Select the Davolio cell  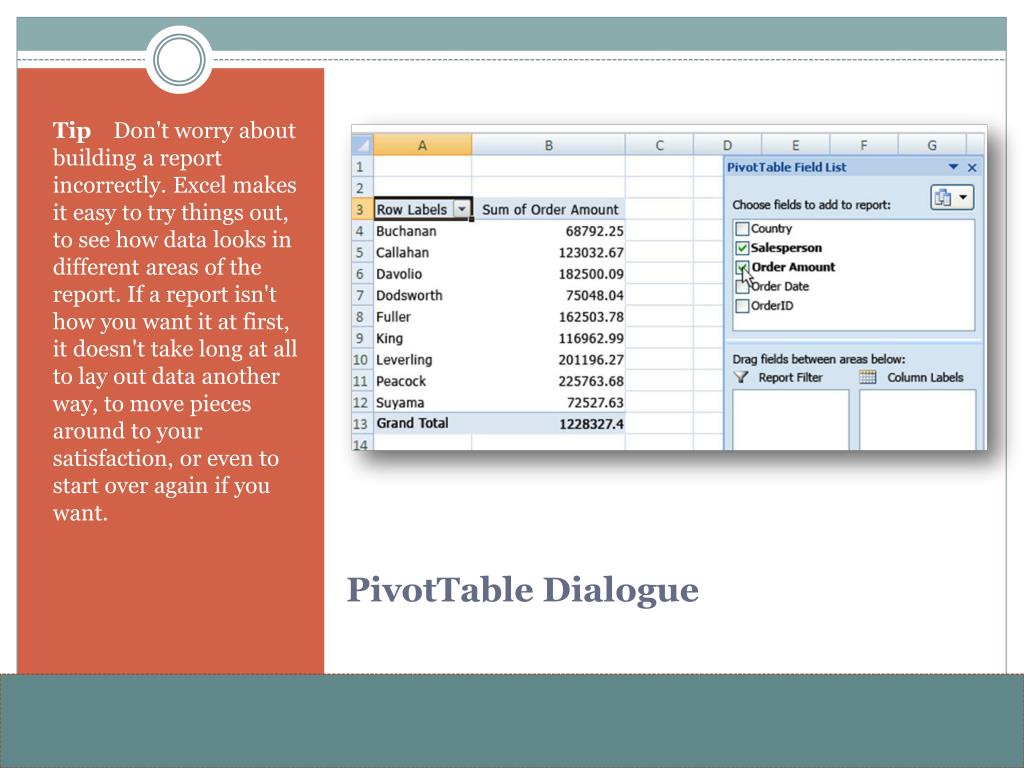click(x=423, y=274)
